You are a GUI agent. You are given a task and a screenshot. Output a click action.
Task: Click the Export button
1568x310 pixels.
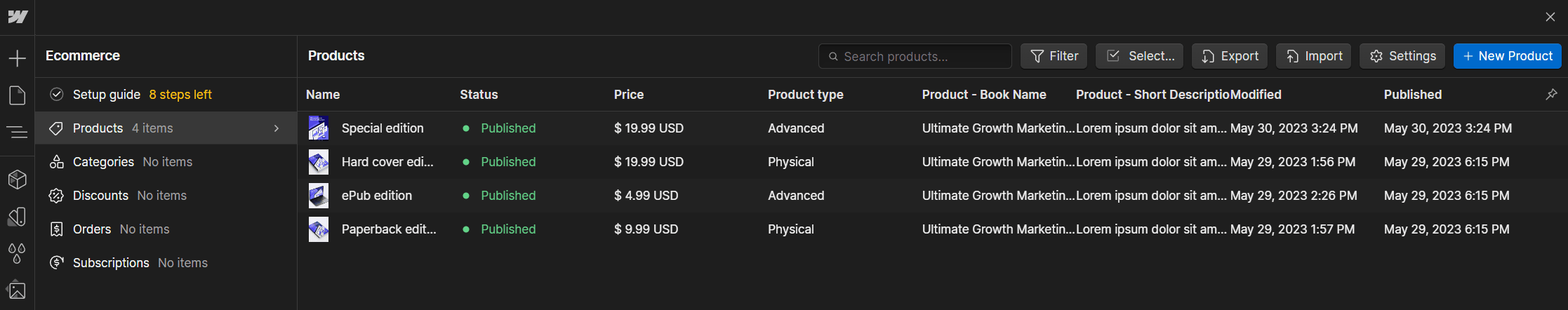pyautogui.click(x=1230, y=56)
